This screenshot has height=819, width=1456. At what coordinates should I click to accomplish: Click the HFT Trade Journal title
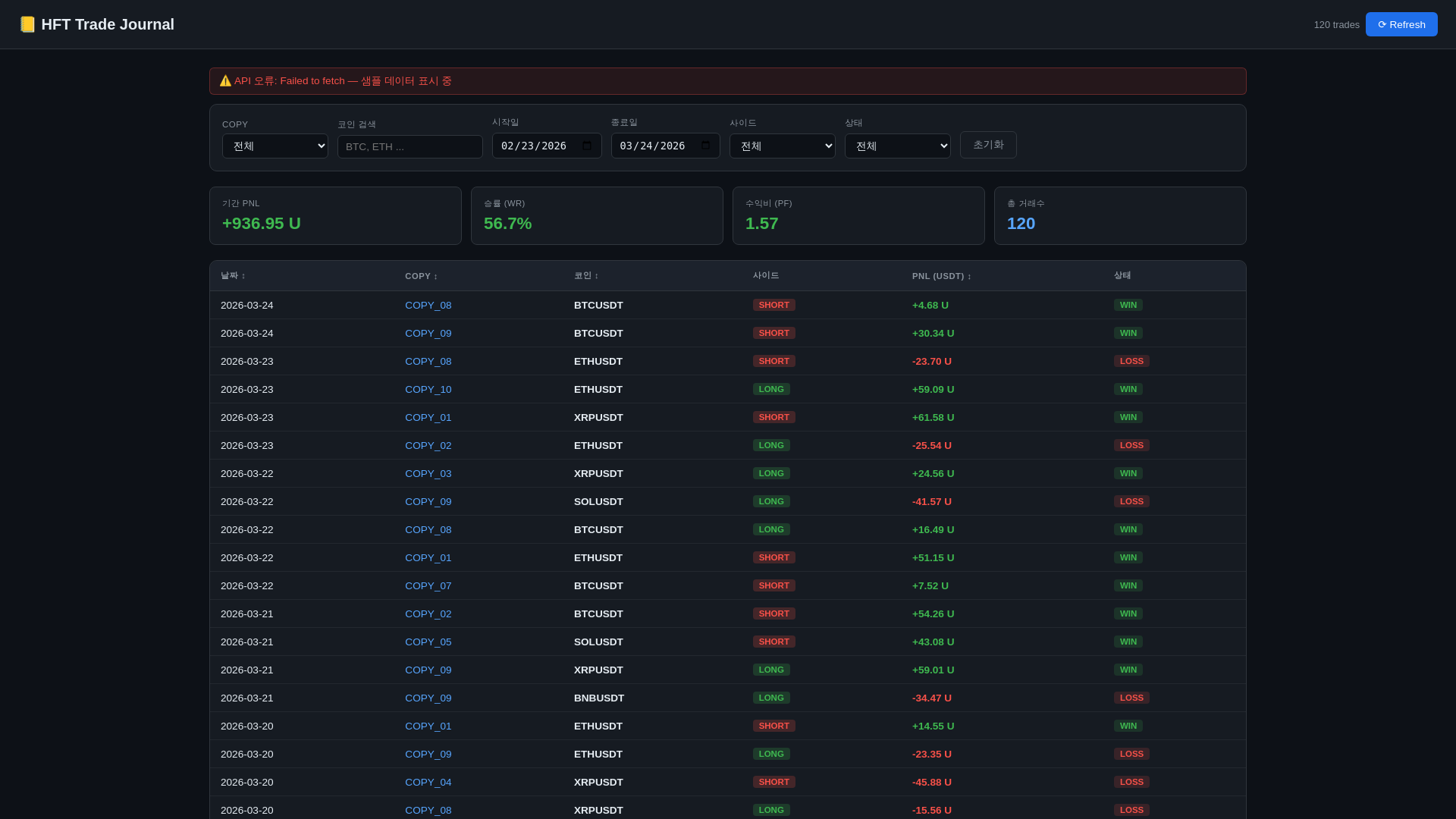[x=108, y=24]
